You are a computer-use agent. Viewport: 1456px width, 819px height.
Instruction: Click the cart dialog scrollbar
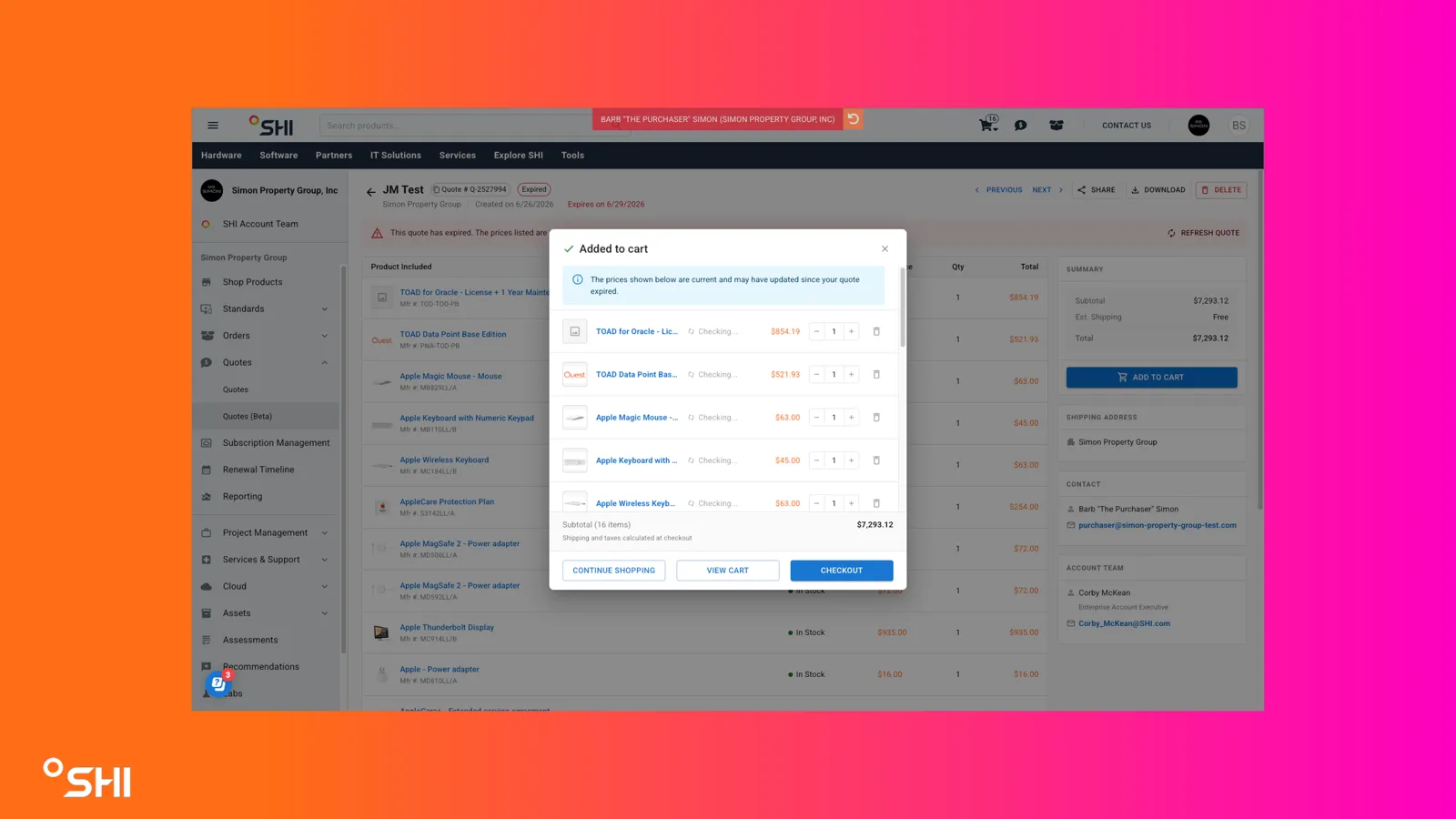pyautogui.click(x=902, y=308)
